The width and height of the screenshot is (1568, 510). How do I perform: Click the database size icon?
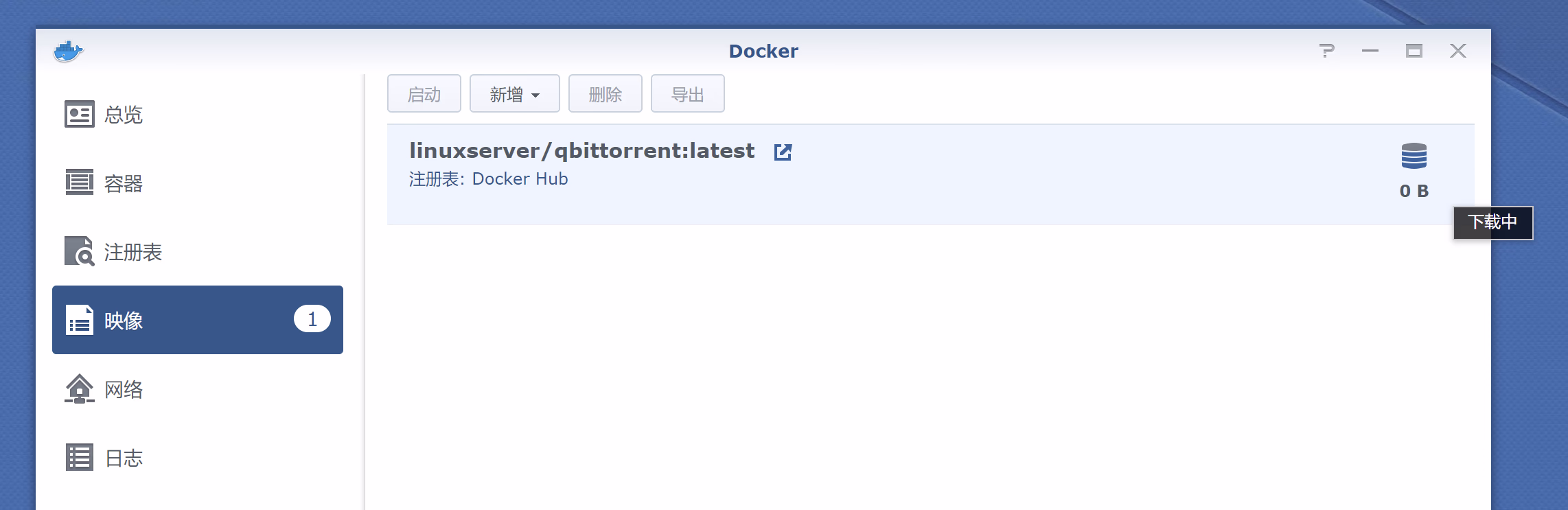pyautogui.click(x=1414, y=157)
